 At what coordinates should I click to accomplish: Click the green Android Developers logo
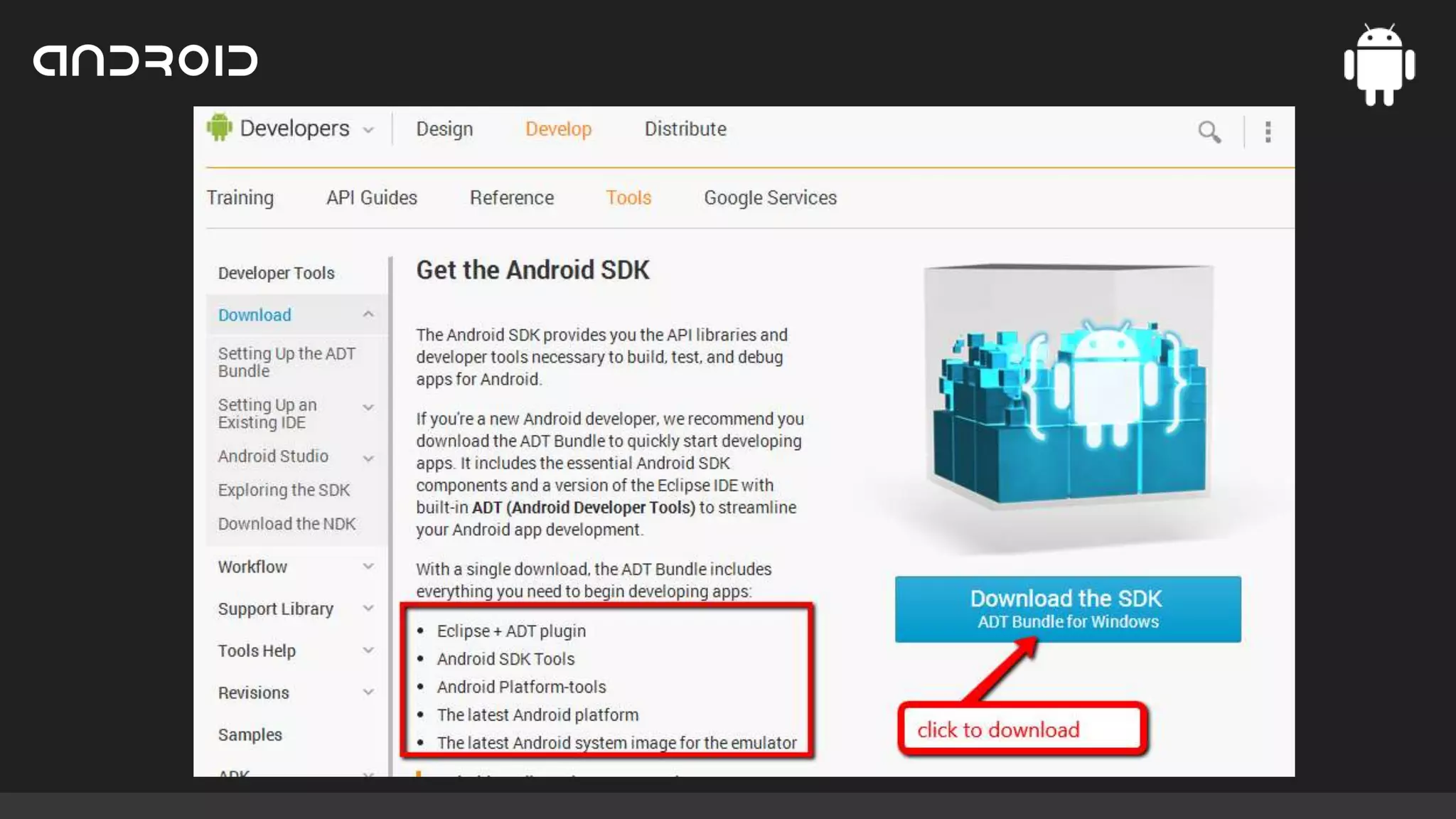(220, 128)
